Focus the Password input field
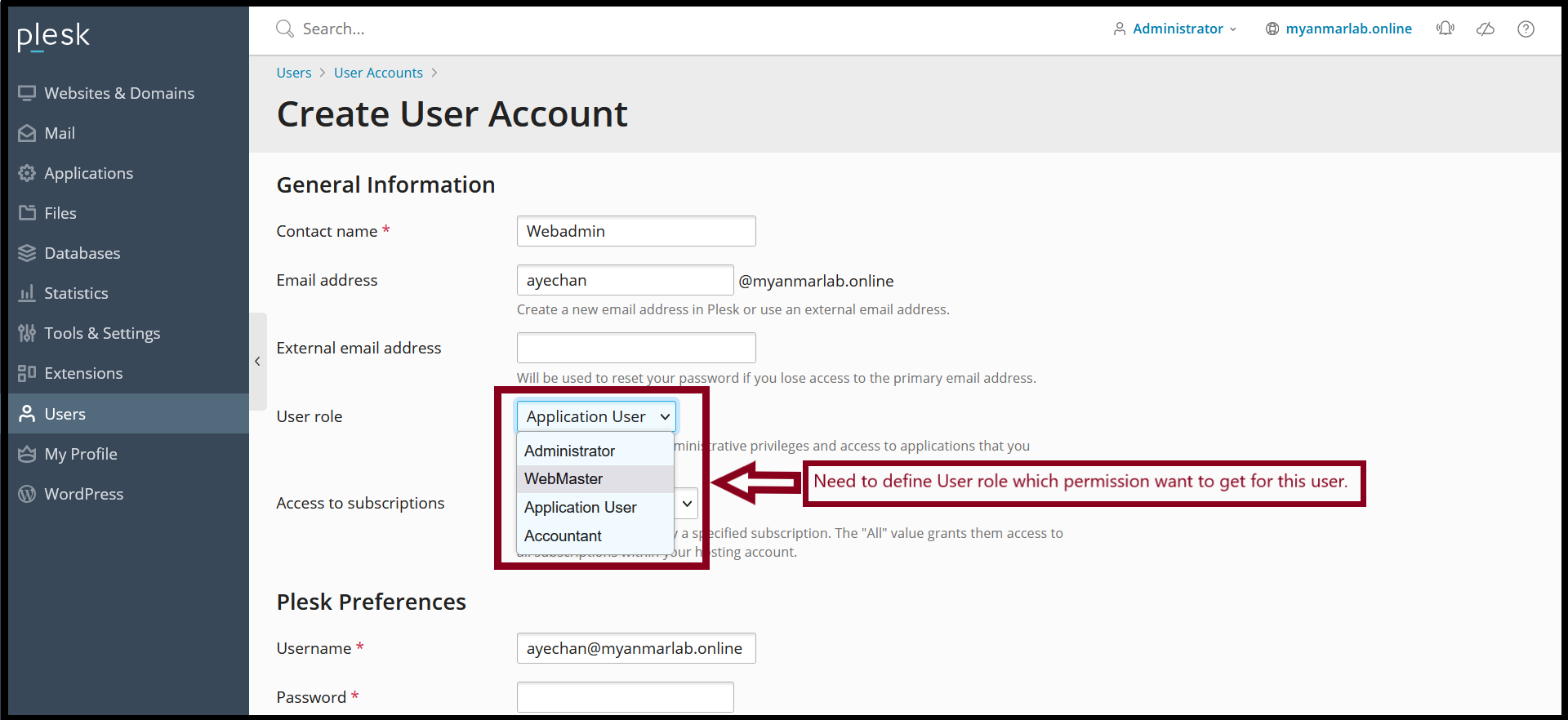 pos(625,697)
